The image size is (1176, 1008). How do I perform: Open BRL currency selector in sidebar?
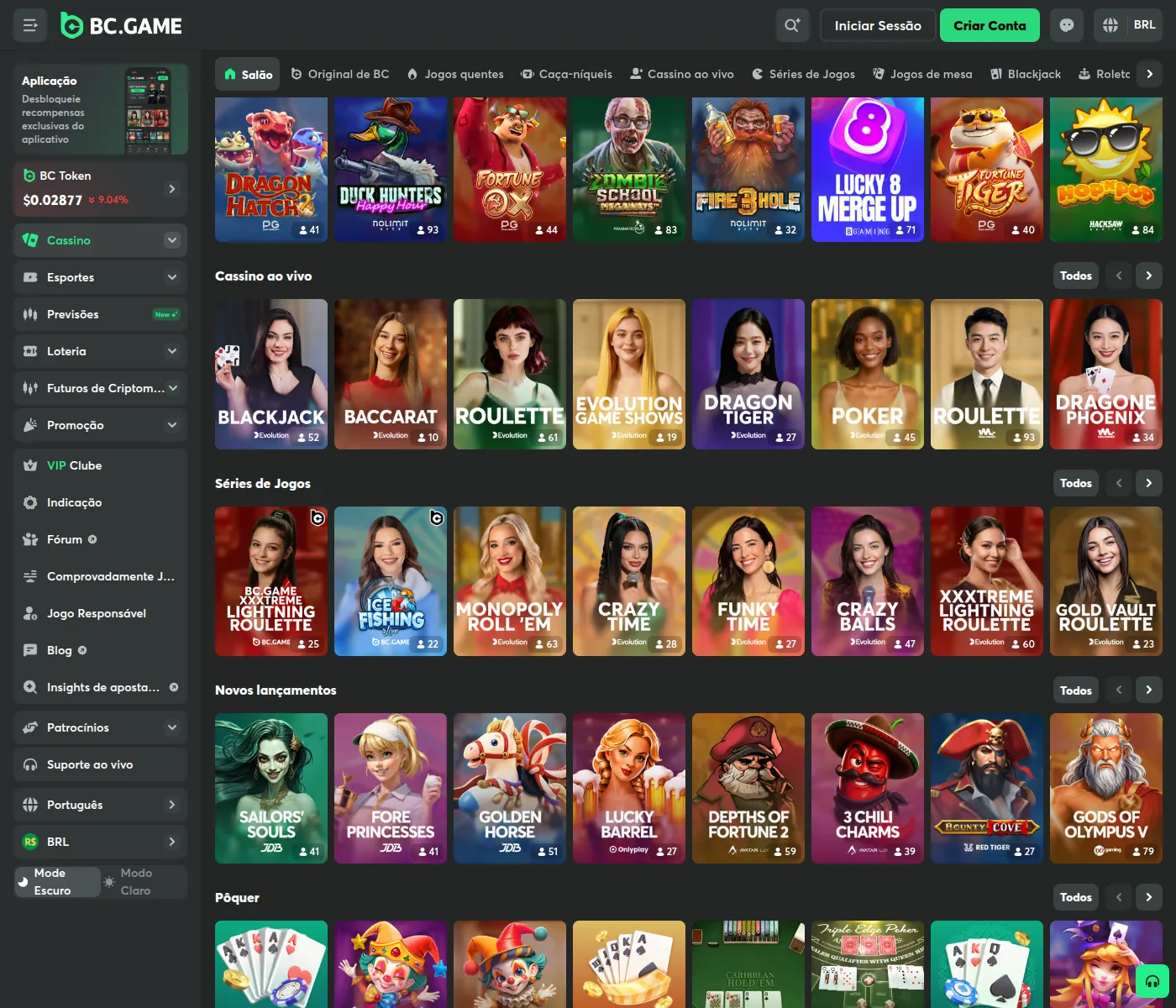(101, 842)
